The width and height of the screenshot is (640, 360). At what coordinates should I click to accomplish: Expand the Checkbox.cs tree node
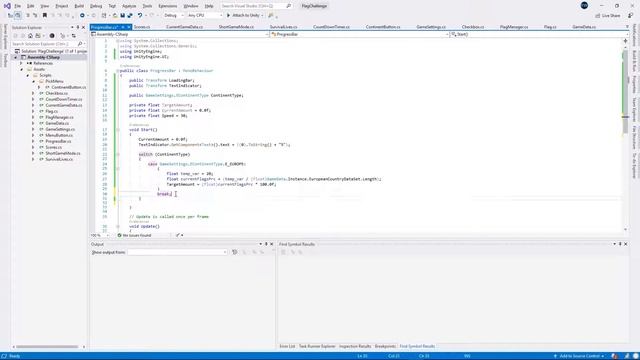coord(33,93)
